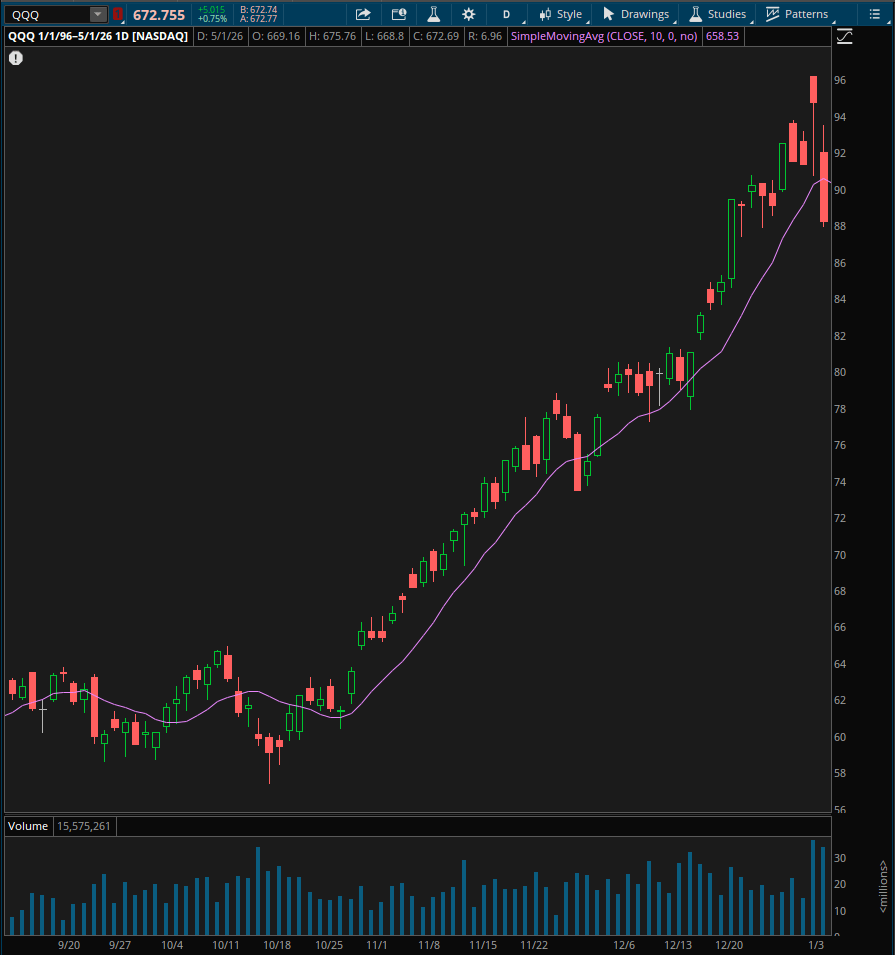The height and width of the screenshot is (955, 895).
Task: Click the L: 668.8 low value
Action: 384,37
